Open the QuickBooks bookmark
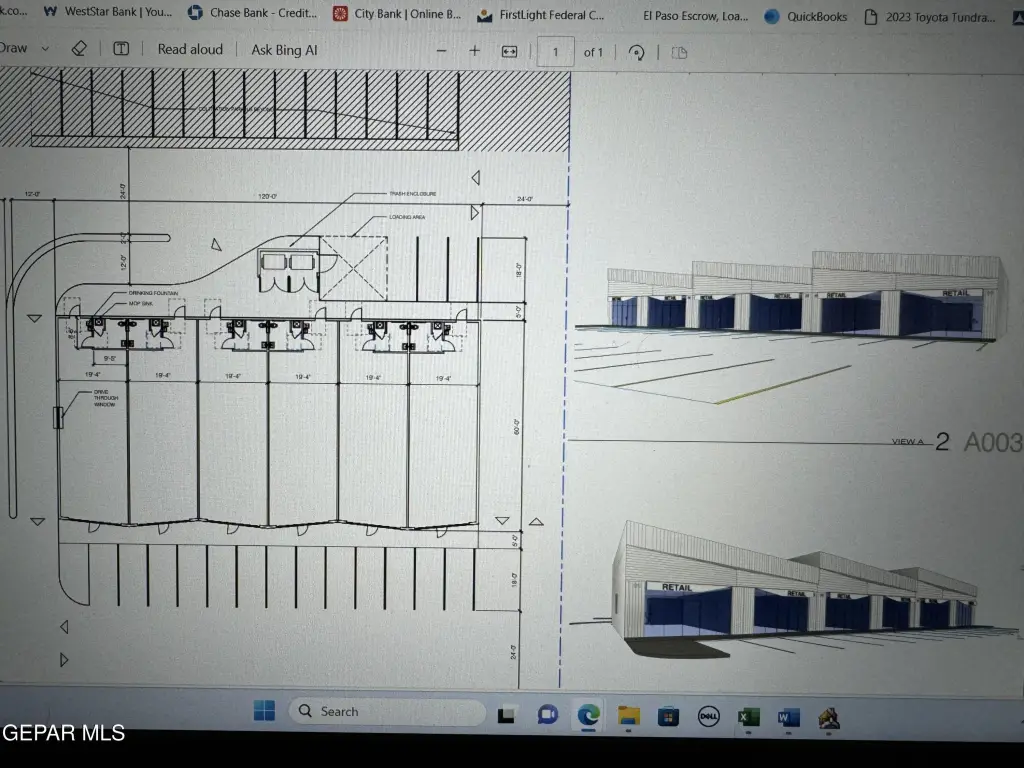The image size is (1024, 768). (x=805, y=16)
